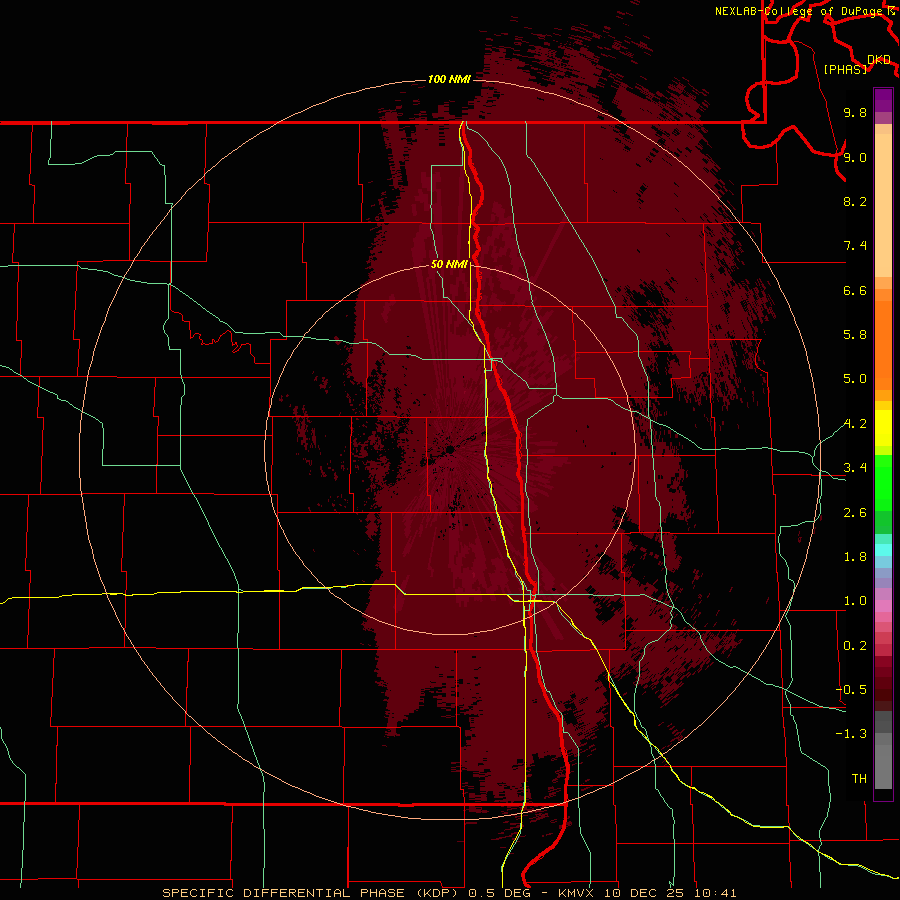
Task: Click the 4.2 legend value
Action: [855, 424]
